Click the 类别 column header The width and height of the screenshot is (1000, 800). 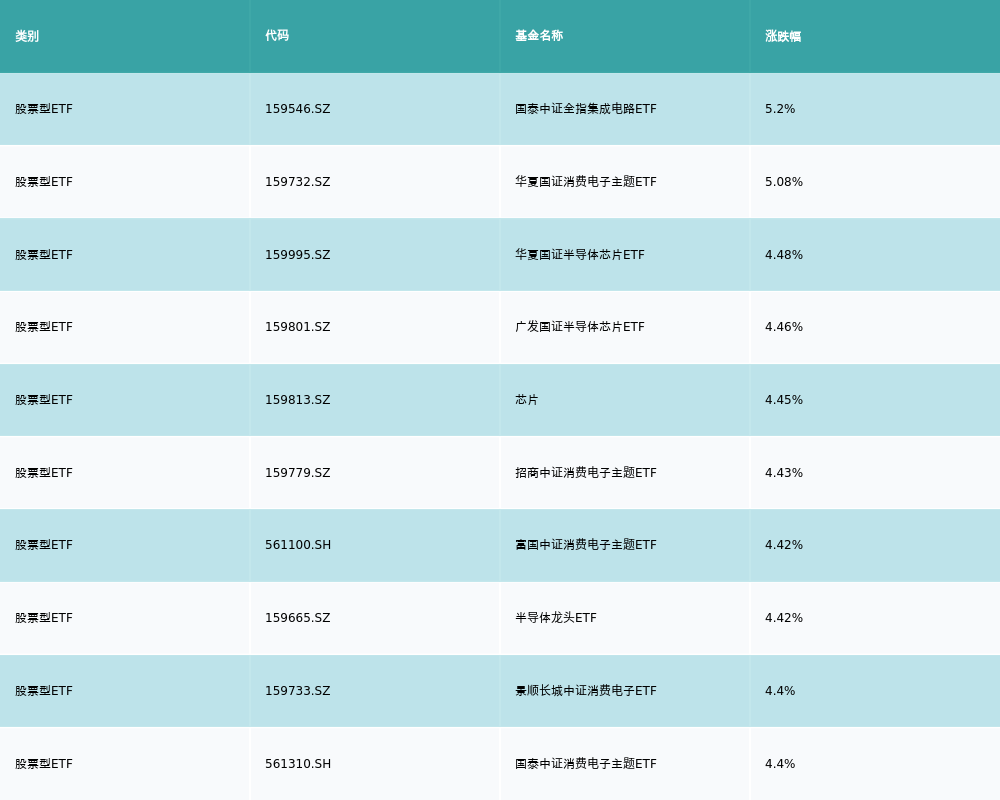coord(27,36)
